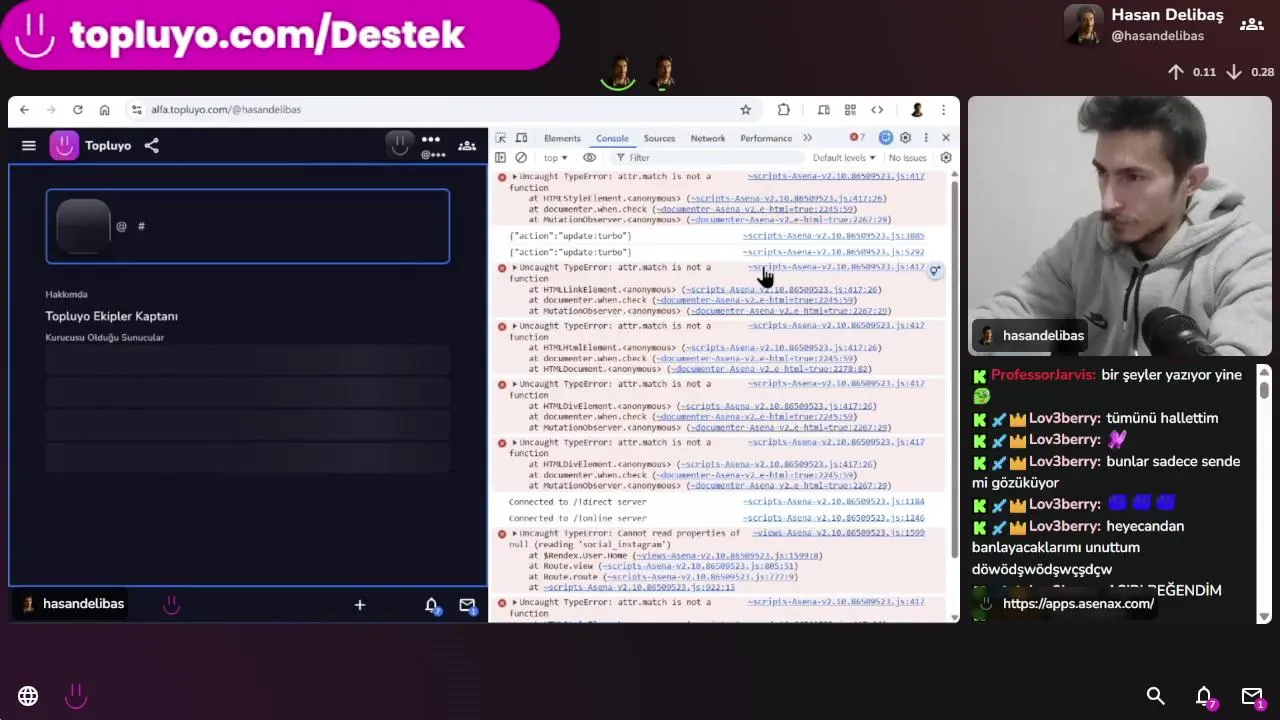
Task: Open the mail icon in Topluyo page bottom bar
Action: 467,605
